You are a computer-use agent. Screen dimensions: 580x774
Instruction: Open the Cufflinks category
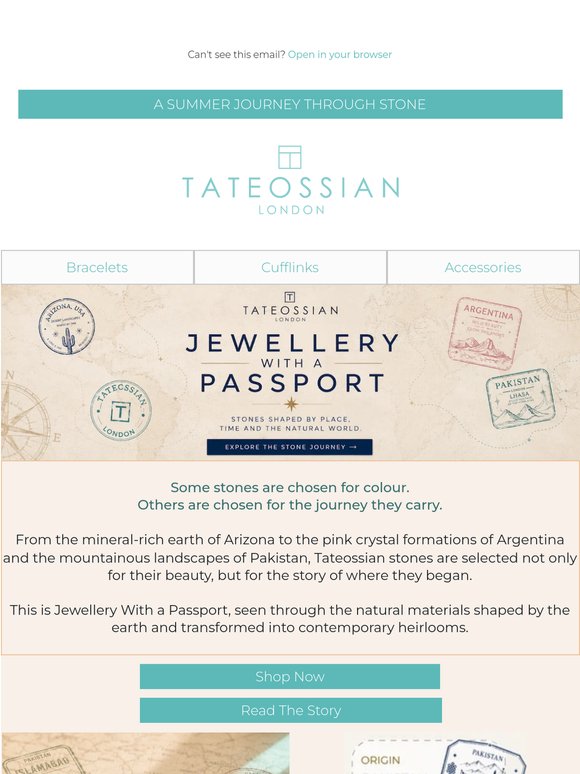point(290,267)
